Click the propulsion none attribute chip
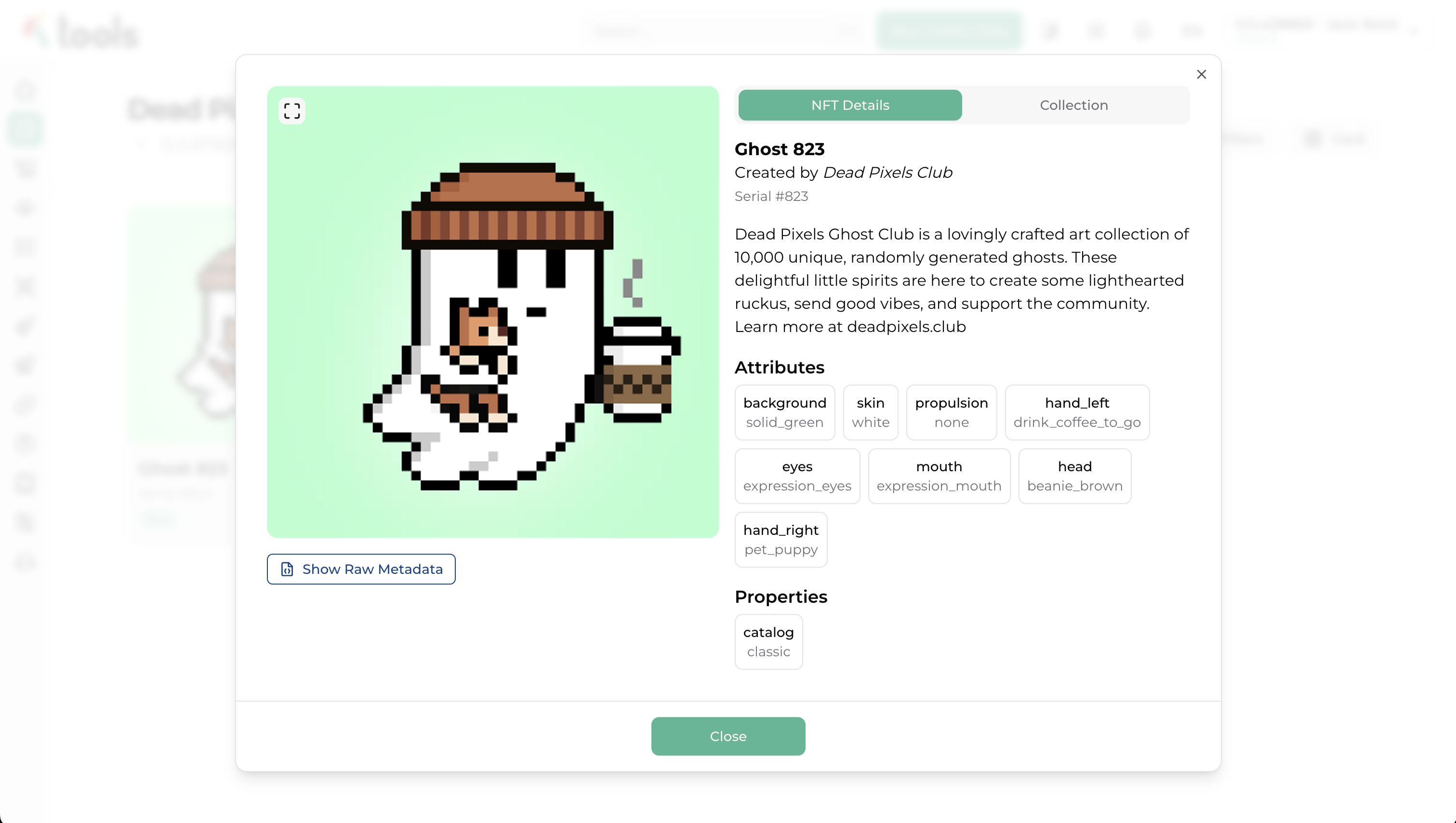Screen dimensions: 1456x823 [951, 412]
